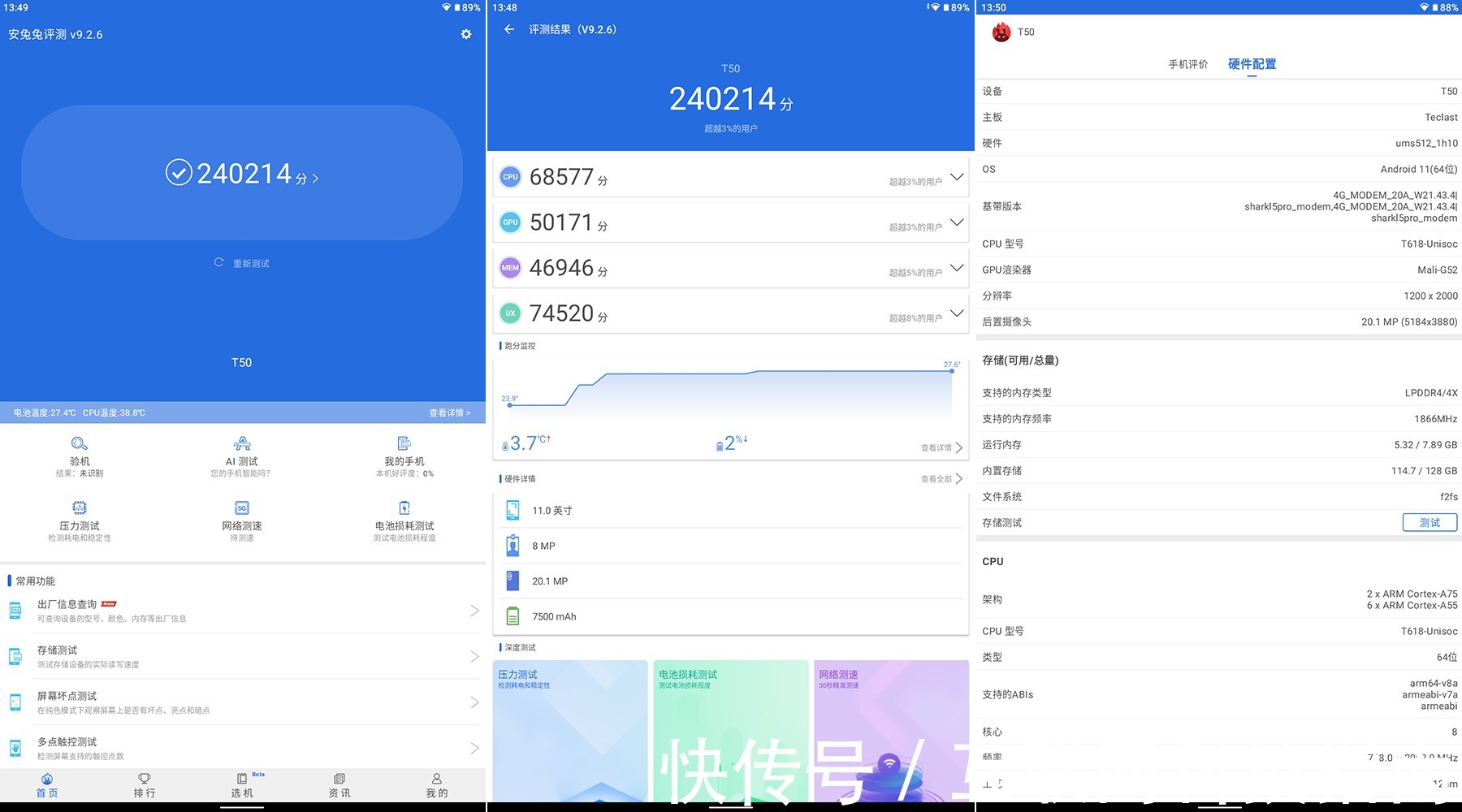The image size is (1462, 812).
Task: Click the CPU score badge icon
Action: [510, 176]
